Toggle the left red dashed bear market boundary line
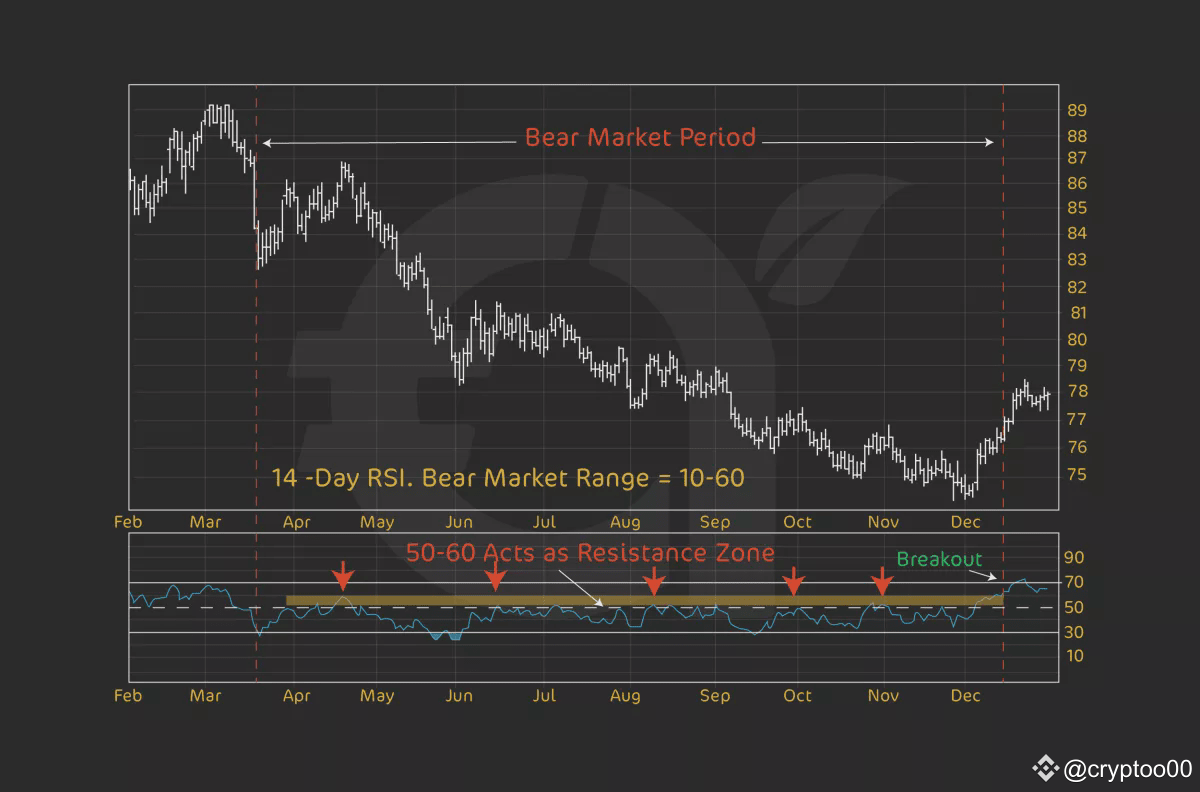 258,300
